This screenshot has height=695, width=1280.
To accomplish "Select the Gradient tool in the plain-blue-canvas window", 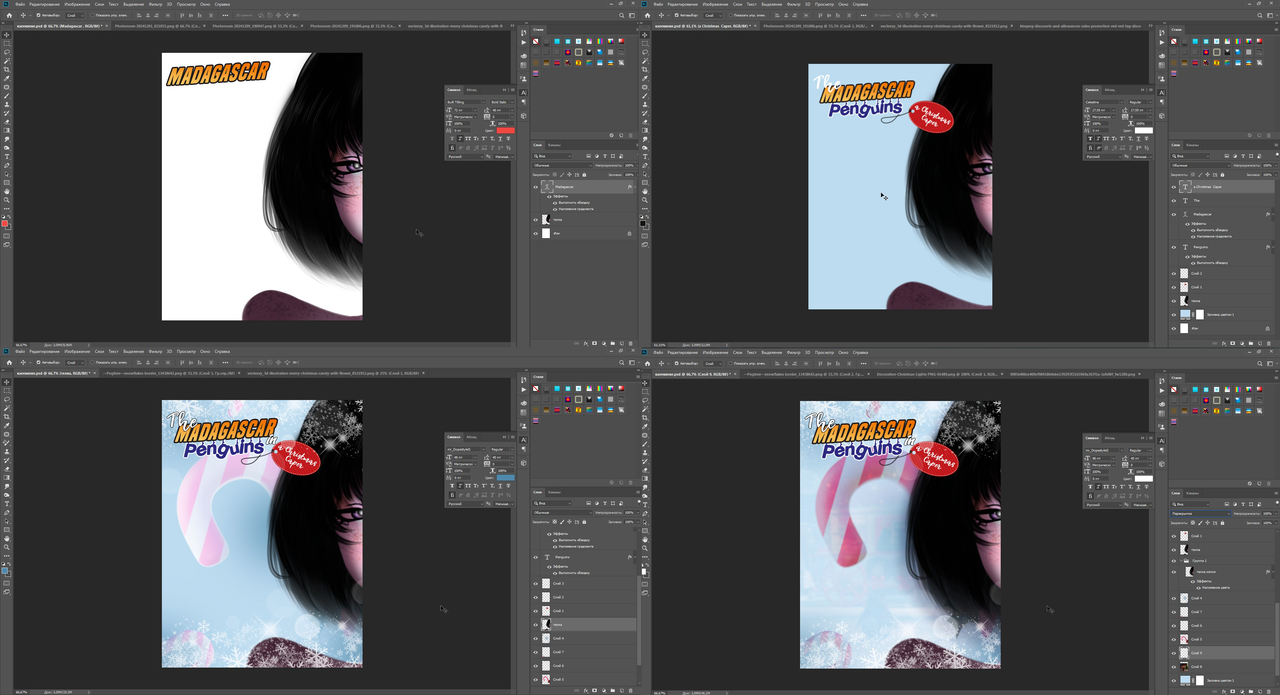I will click(x=645, y=131).
